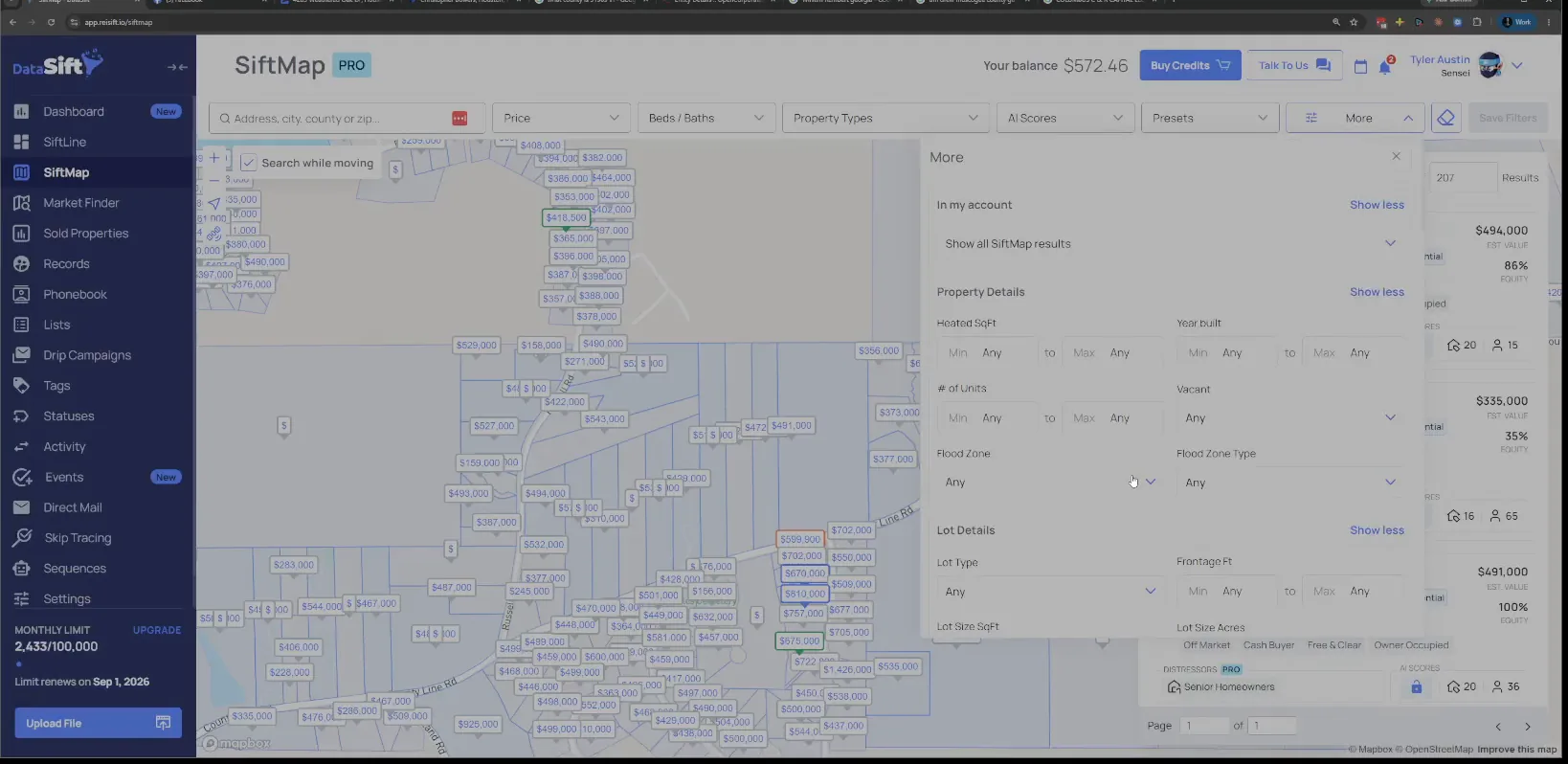Click the map locate arrow icon
Viewport: 1568px width, 764px height.
(x=214, y=204)
